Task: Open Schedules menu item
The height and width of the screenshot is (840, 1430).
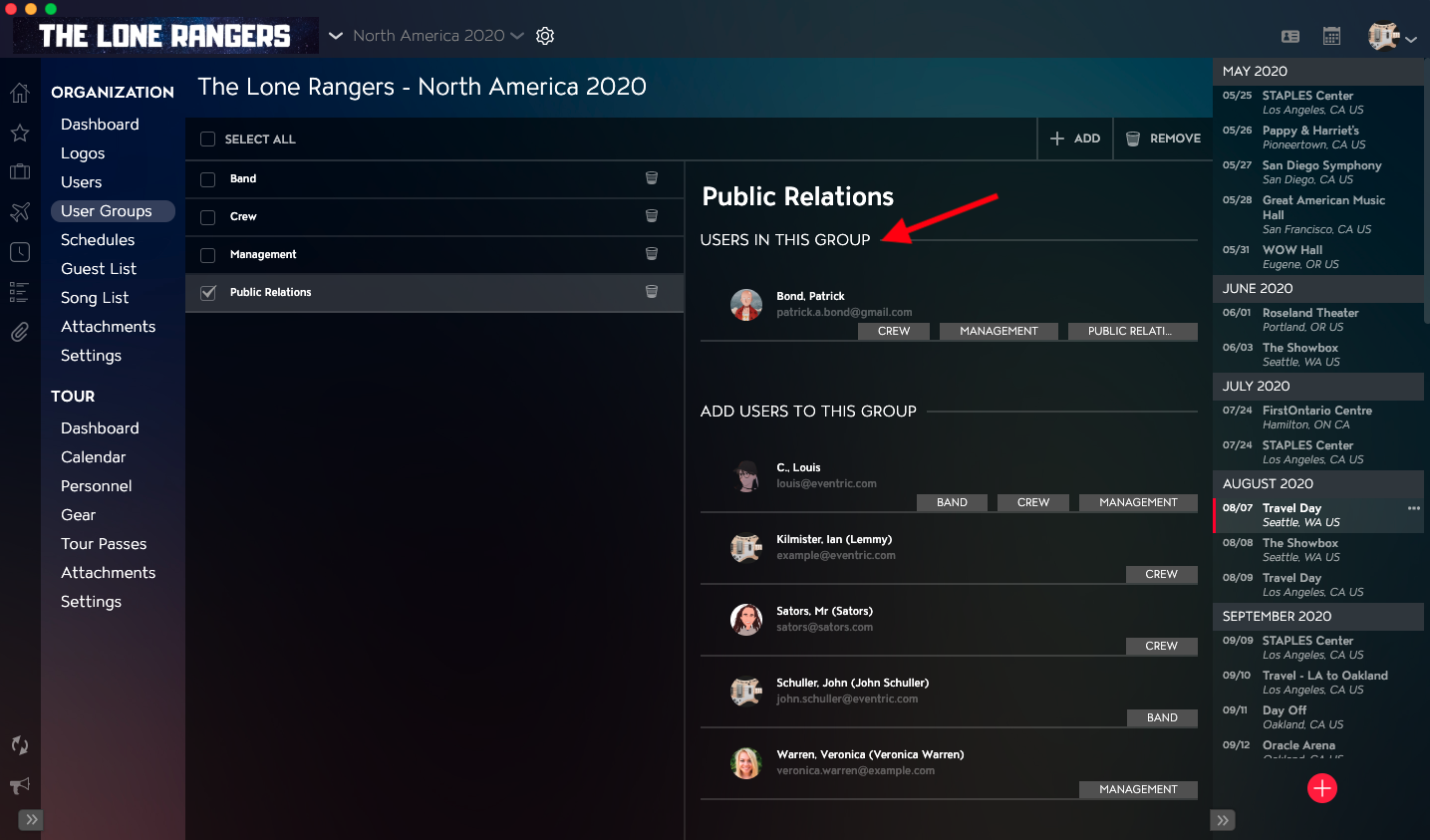Action: tap(98, 240)
